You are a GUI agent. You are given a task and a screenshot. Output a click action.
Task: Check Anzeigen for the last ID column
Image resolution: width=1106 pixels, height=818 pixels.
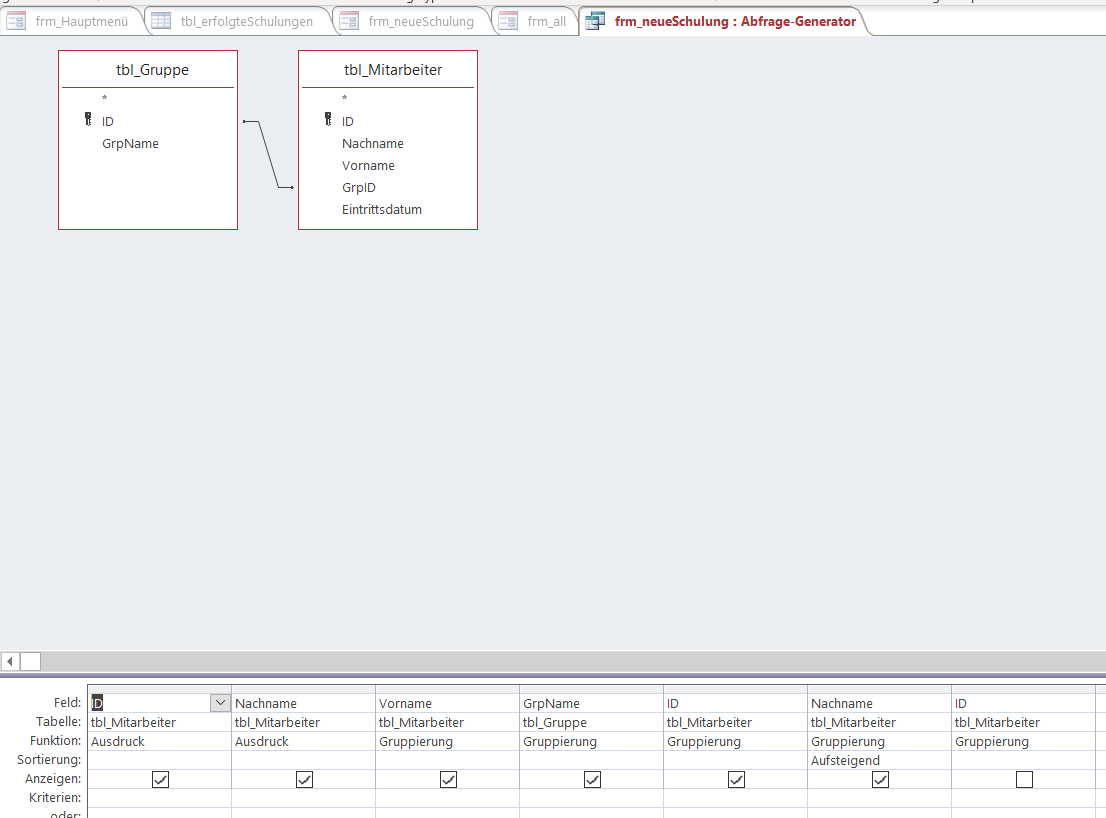[1024, 779]
